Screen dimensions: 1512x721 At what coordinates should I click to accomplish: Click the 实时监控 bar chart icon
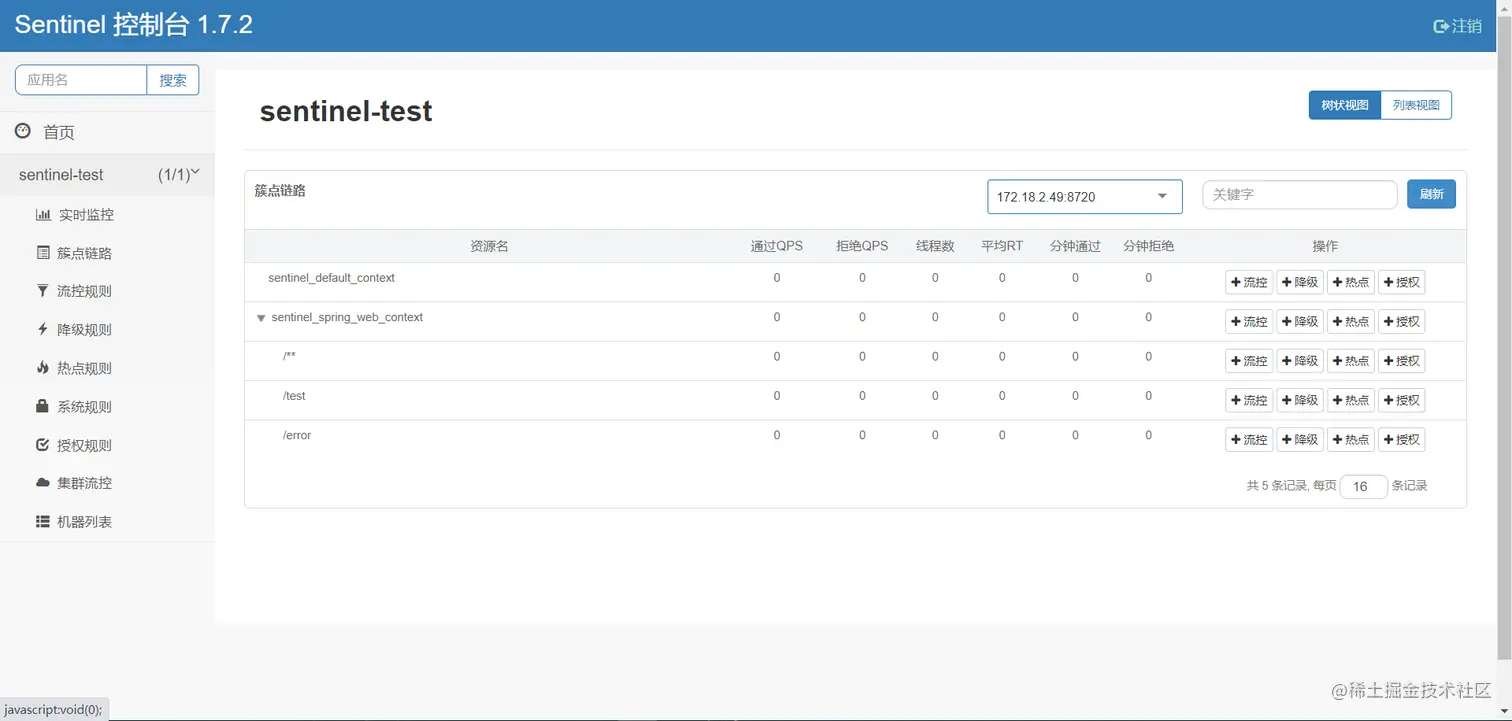(43, 215)
